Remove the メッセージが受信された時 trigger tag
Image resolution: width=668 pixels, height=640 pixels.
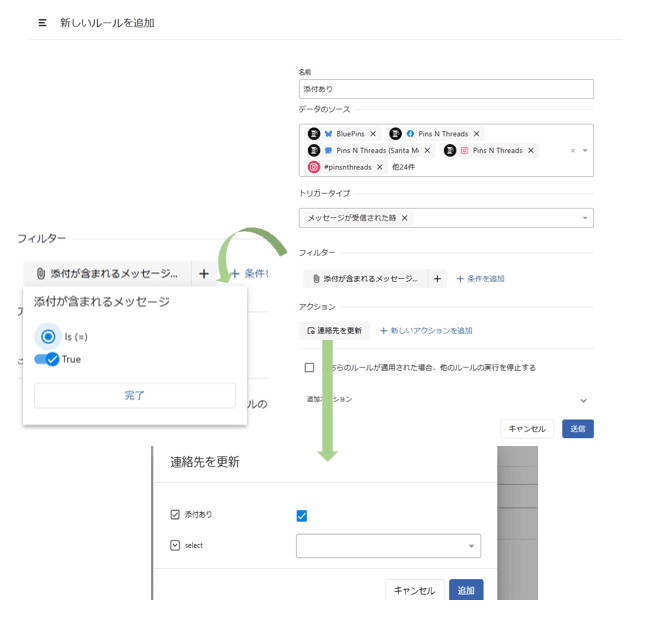(x=405, y=218)
